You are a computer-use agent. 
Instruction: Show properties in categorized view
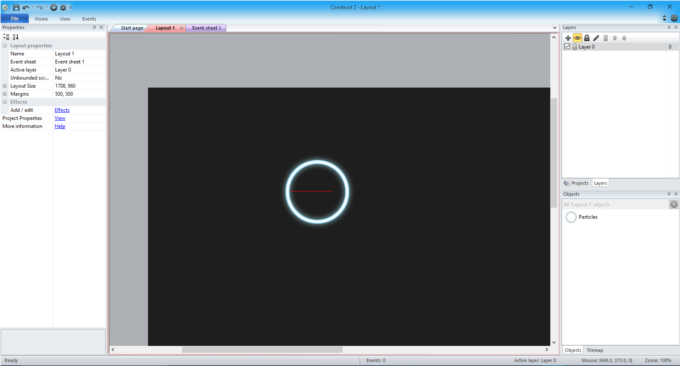(6, 37)
